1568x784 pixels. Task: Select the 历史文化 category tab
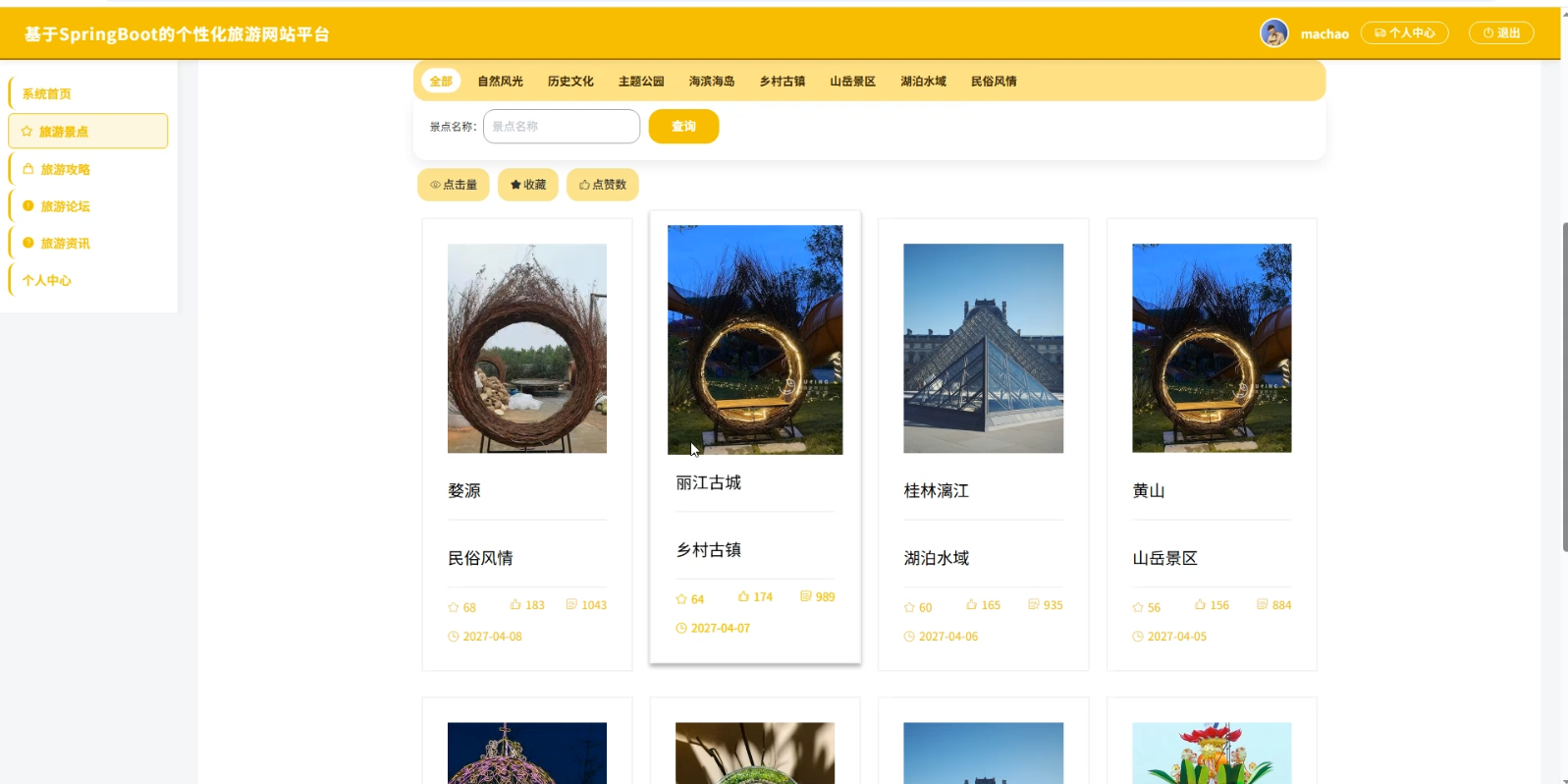click(570, 82)
